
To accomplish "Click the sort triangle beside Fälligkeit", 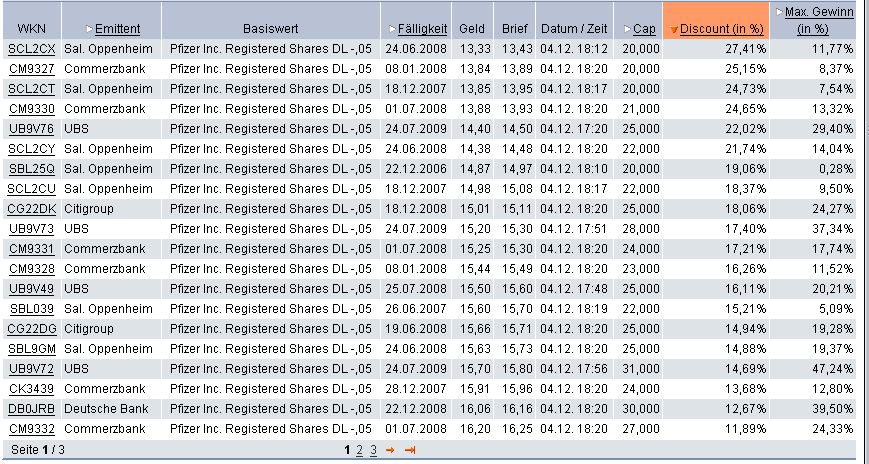I will [392, 28].
